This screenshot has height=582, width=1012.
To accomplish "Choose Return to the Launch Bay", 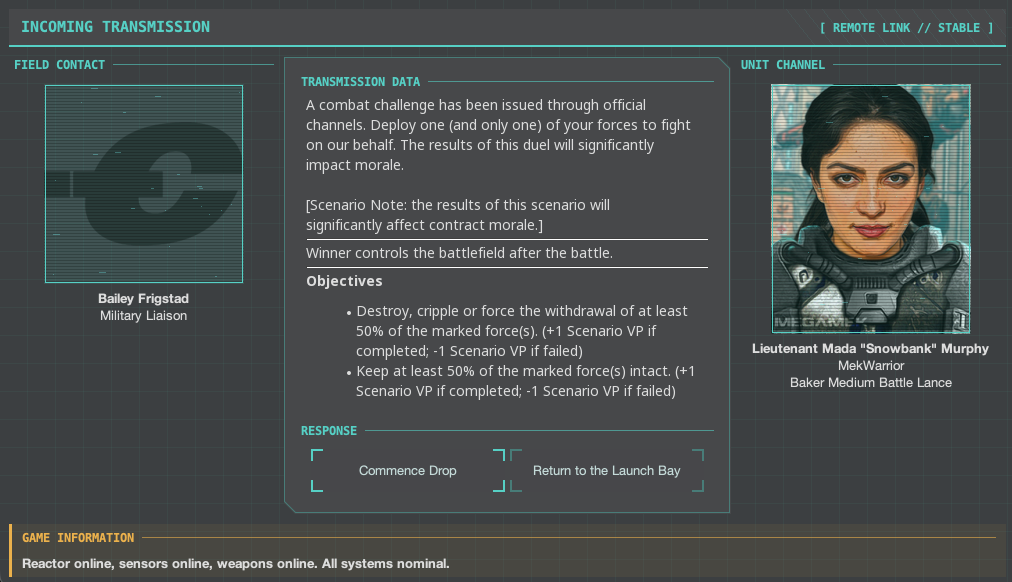I will point(607,470).
